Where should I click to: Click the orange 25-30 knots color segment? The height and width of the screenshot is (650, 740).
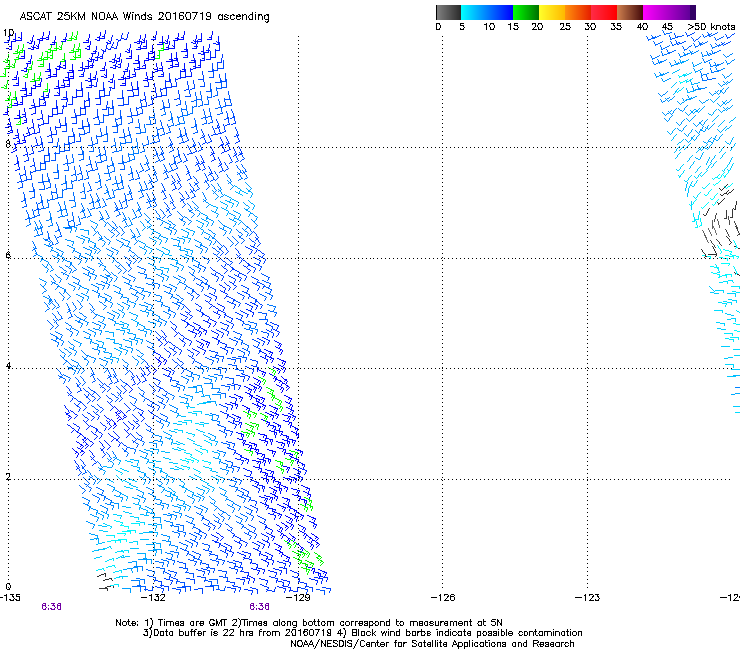pos(578,12)
